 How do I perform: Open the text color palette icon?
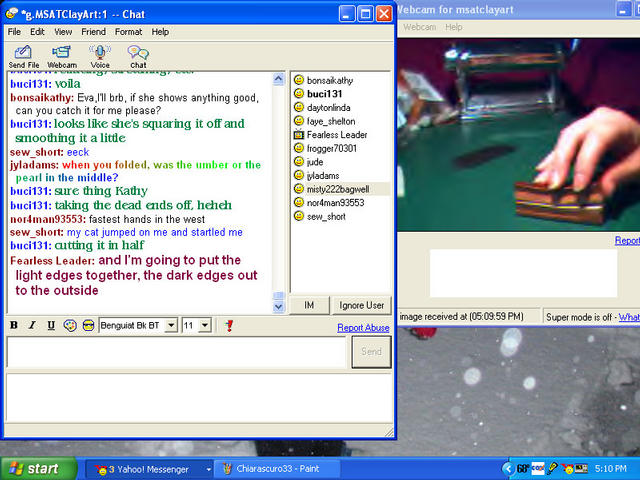70,325
